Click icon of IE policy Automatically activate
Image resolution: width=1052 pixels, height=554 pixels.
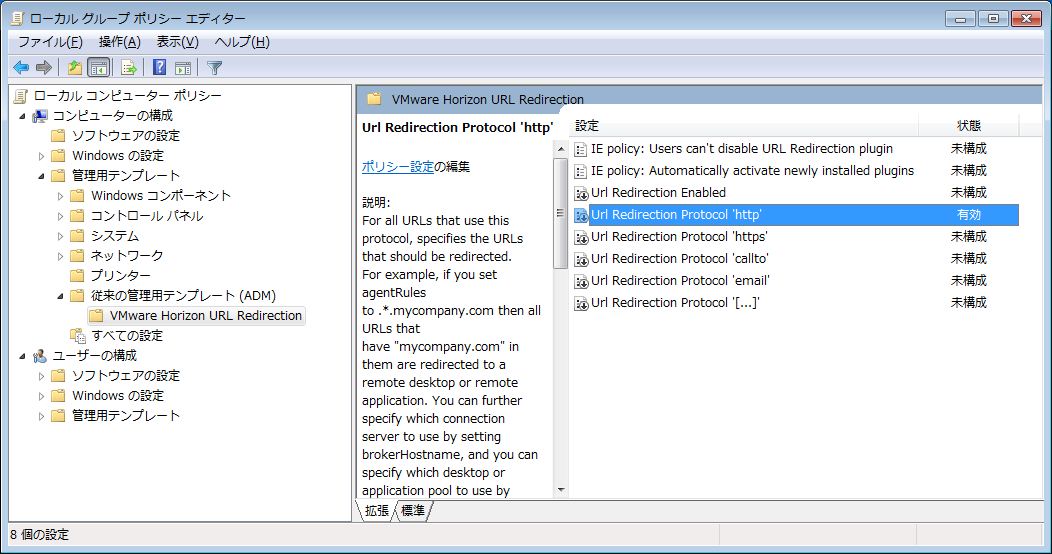coord(580,172)
